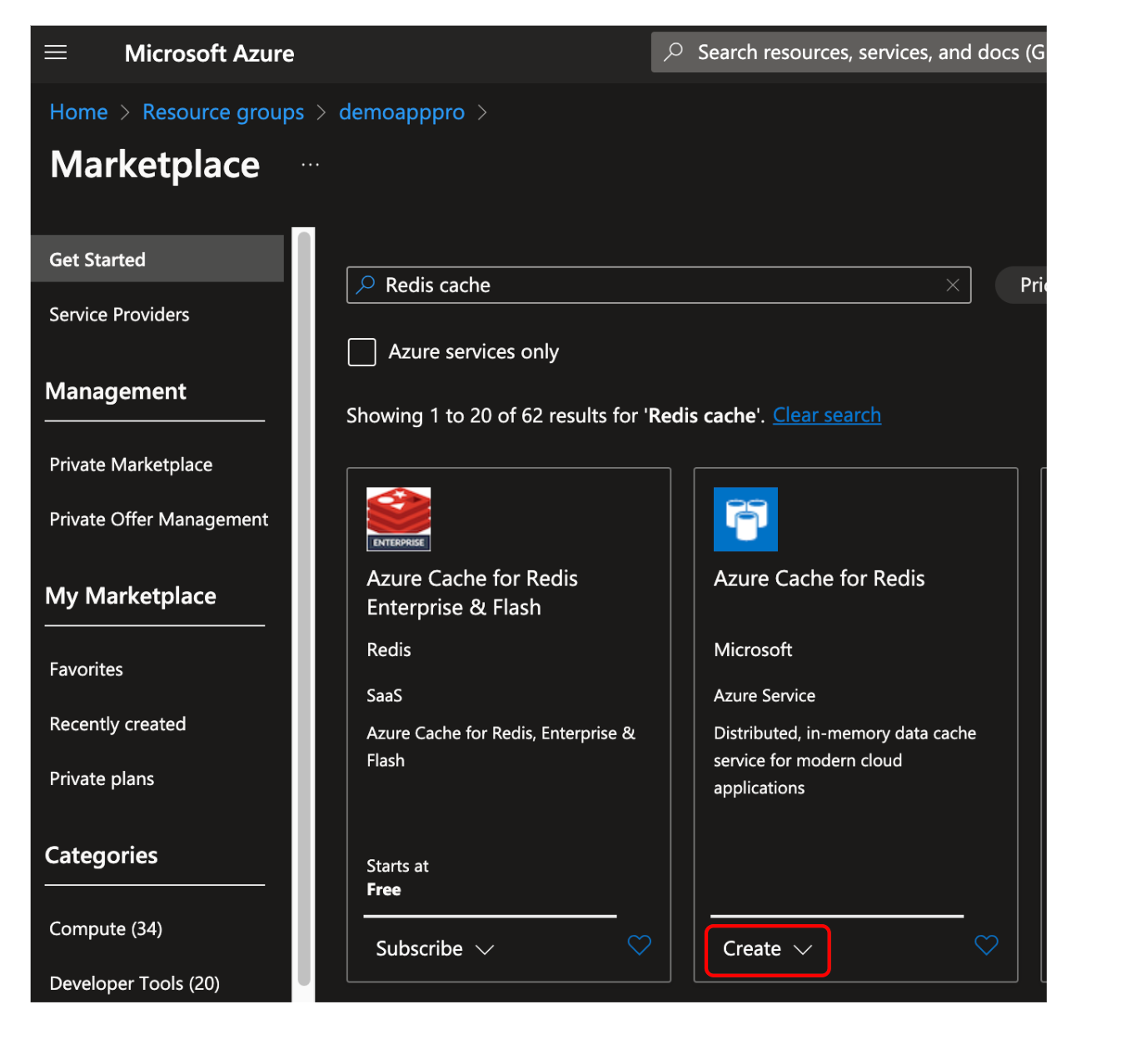
Task: Click the 'Microsoft' publisher name
Action: point(753,650)
